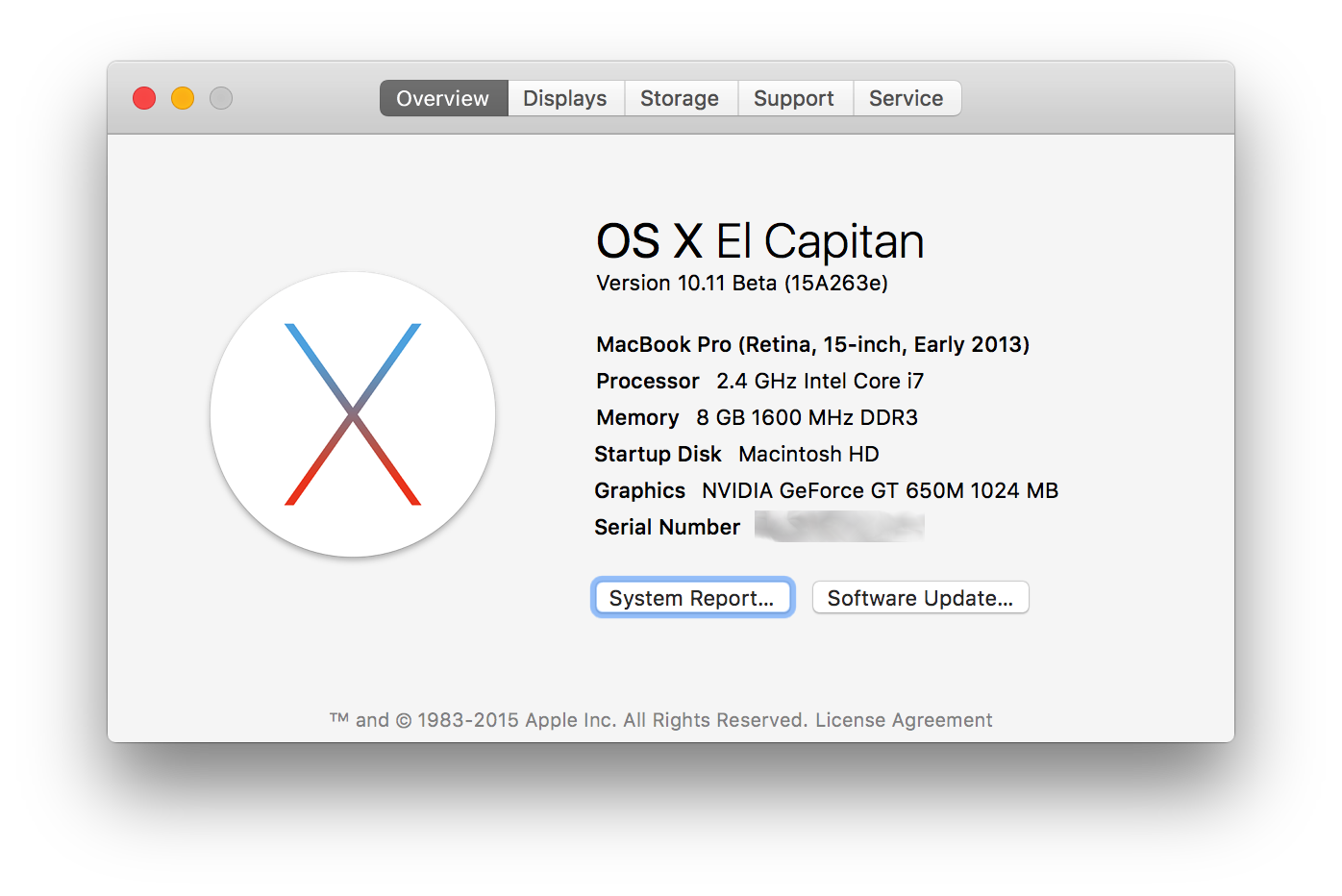
Task: Click the memory value 8 GB 1600 MHz DDR3
Action: 807,417
